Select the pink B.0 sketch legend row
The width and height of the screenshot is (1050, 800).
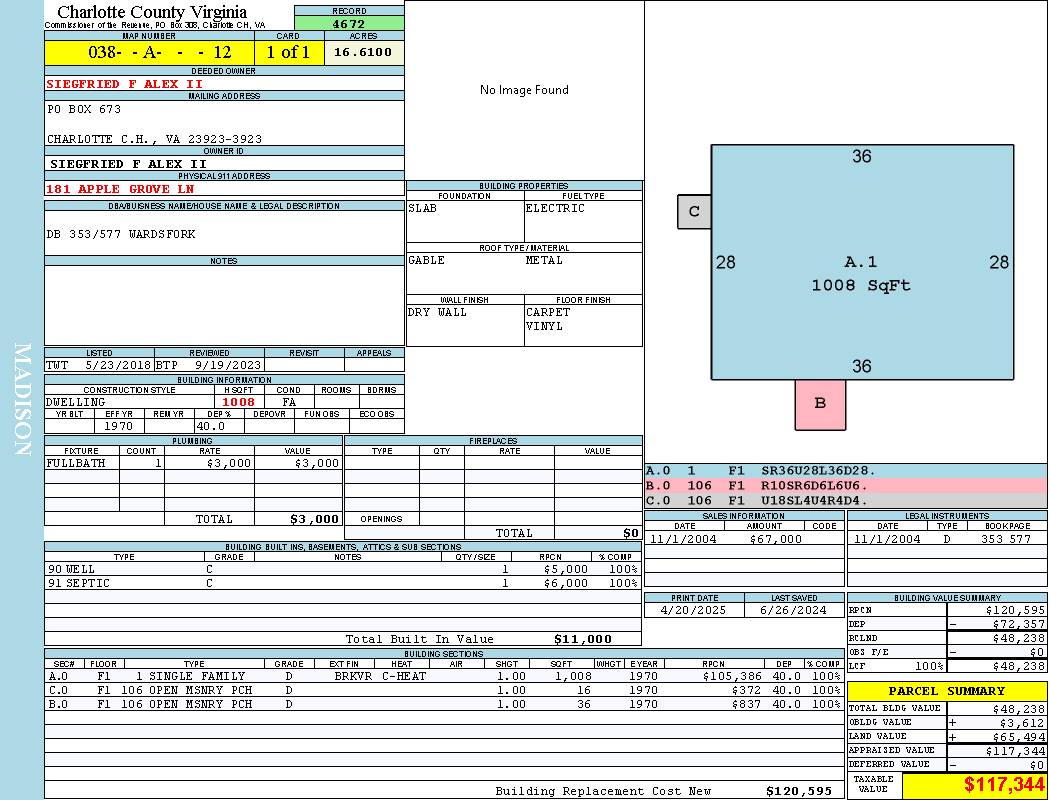(x=845, y=485)
